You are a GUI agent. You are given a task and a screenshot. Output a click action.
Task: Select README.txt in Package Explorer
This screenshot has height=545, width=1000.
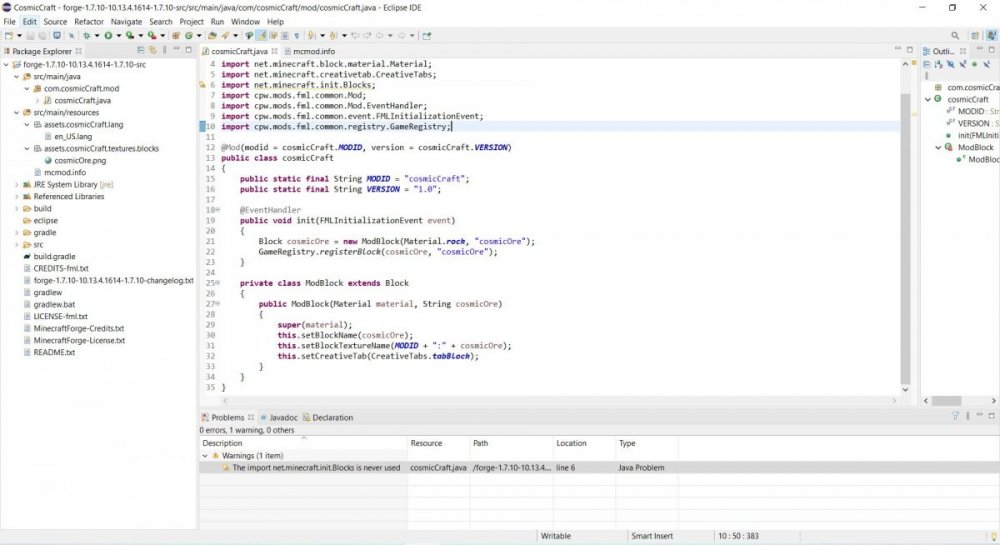coord(49,352)
